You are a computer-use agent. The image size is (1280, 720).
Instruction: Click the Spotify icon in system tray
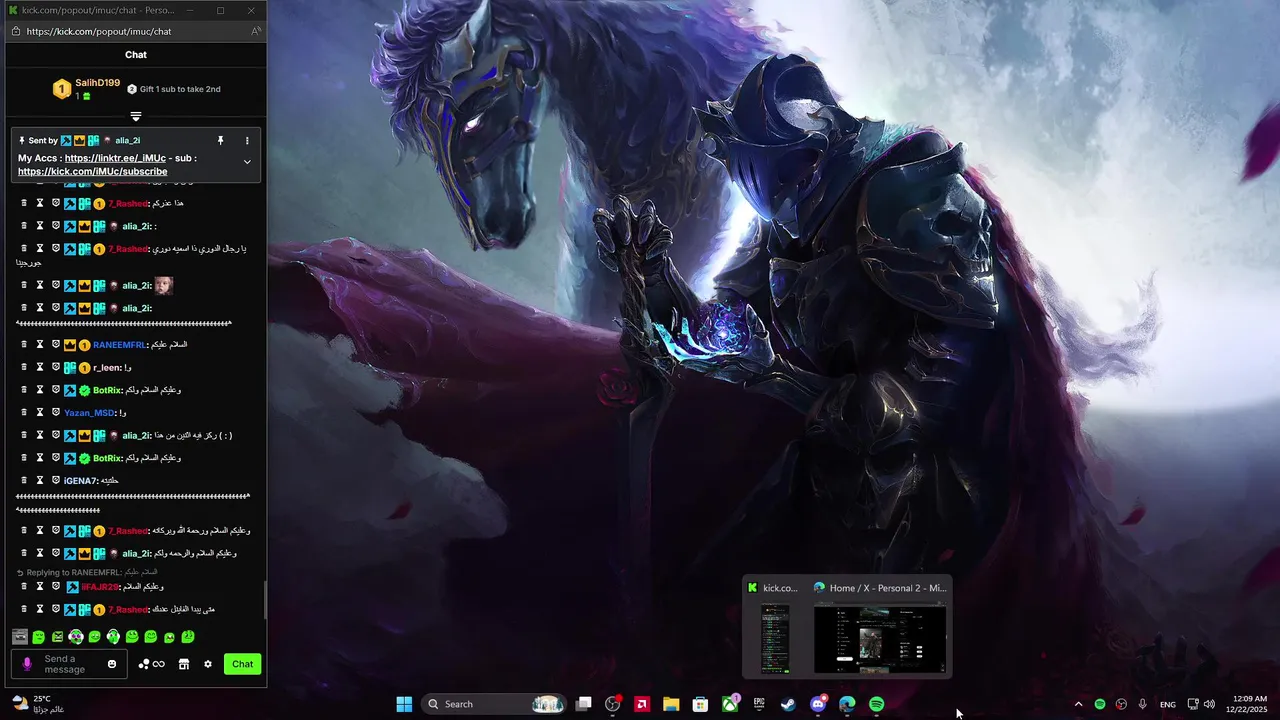pyautogui.click(x=1100, y=704)
